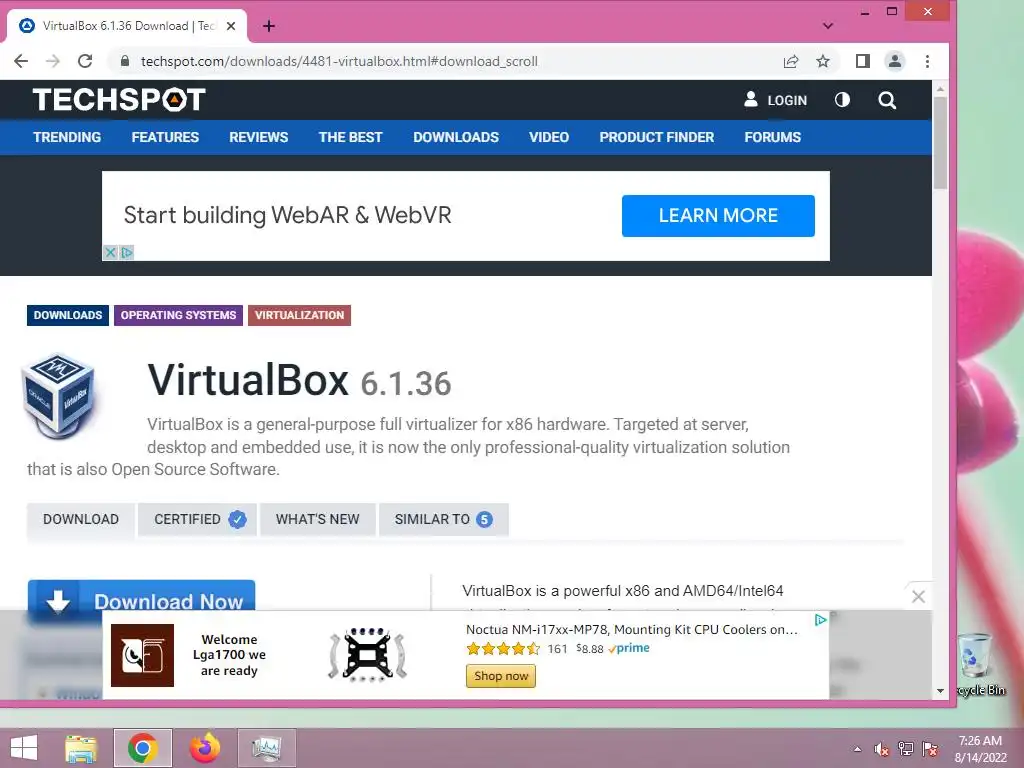Open THE BEST menu item
1024x768 pixels.
click(351, 137)
